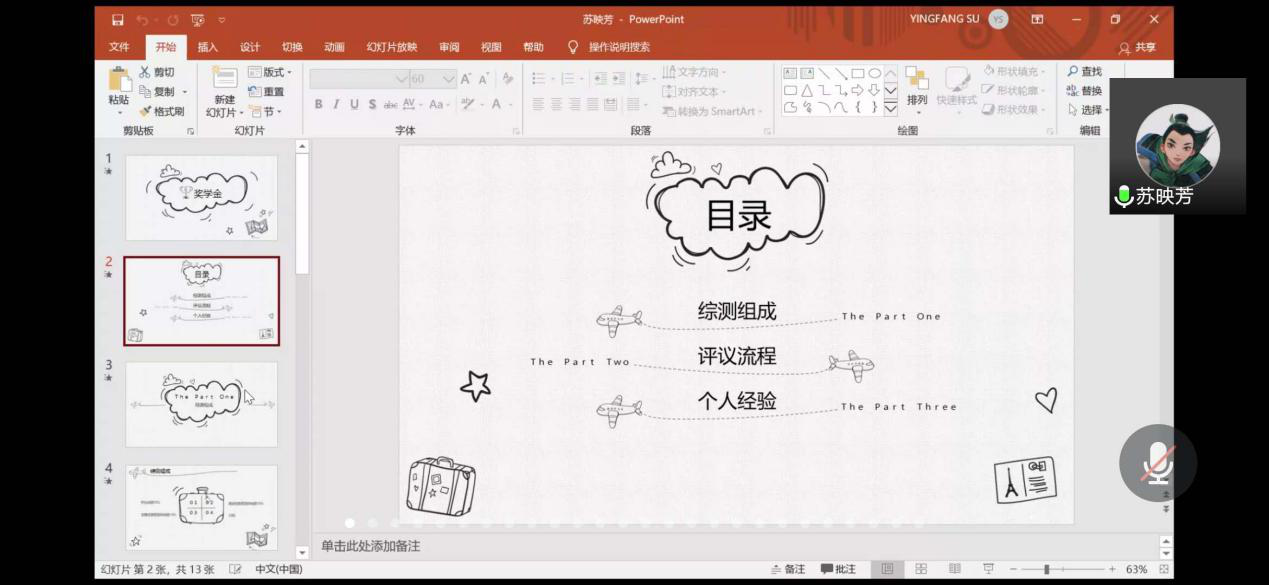Click the Find (查找) magnifier icon
This screenshot has width=1269, height=585.
[x=1073, y=72]
